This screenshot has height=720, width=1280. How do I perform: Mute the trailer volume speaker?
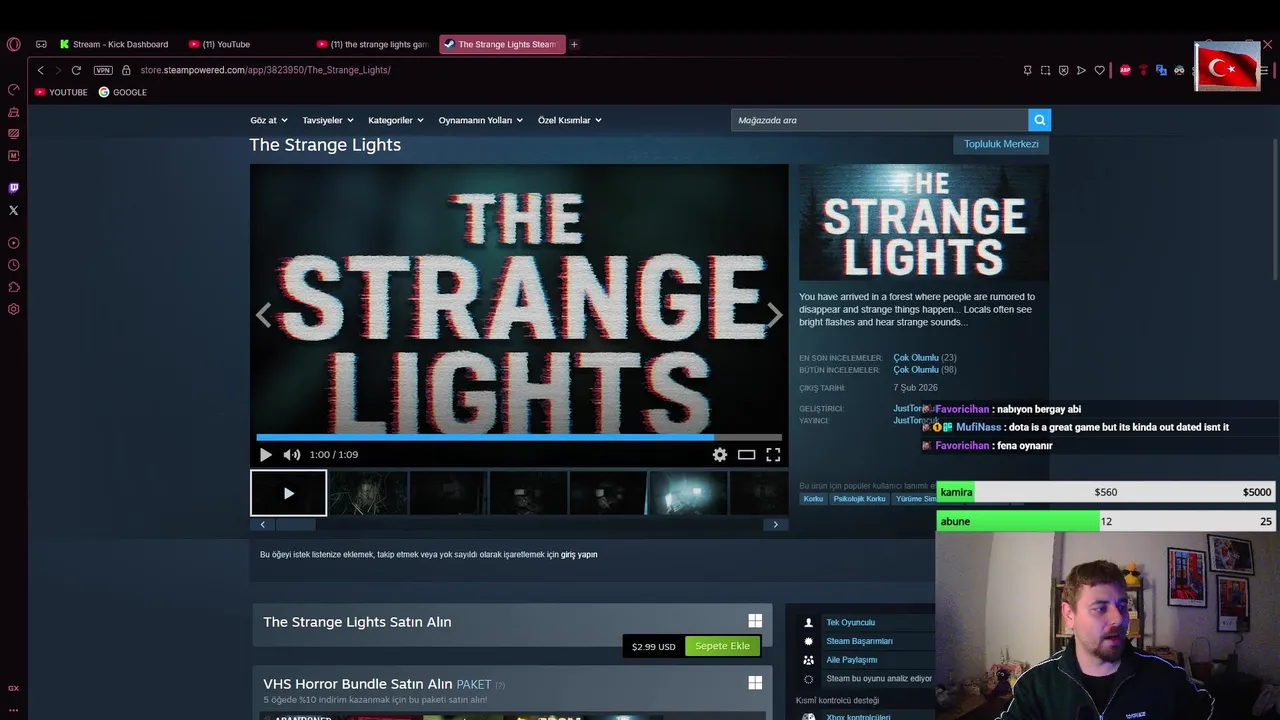tap(291, 454)
